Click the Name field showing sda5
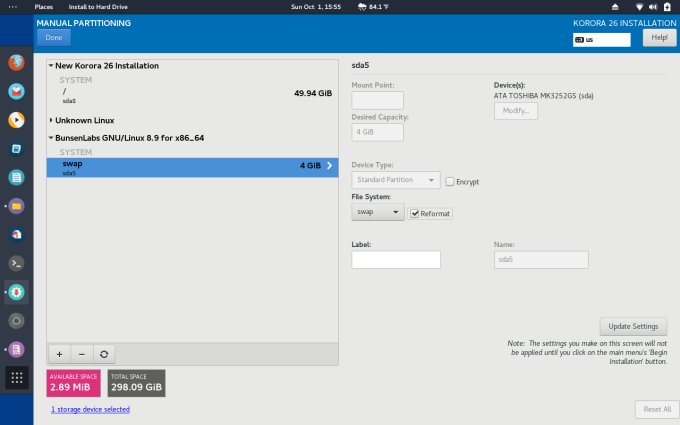 (x=541, y=259)
